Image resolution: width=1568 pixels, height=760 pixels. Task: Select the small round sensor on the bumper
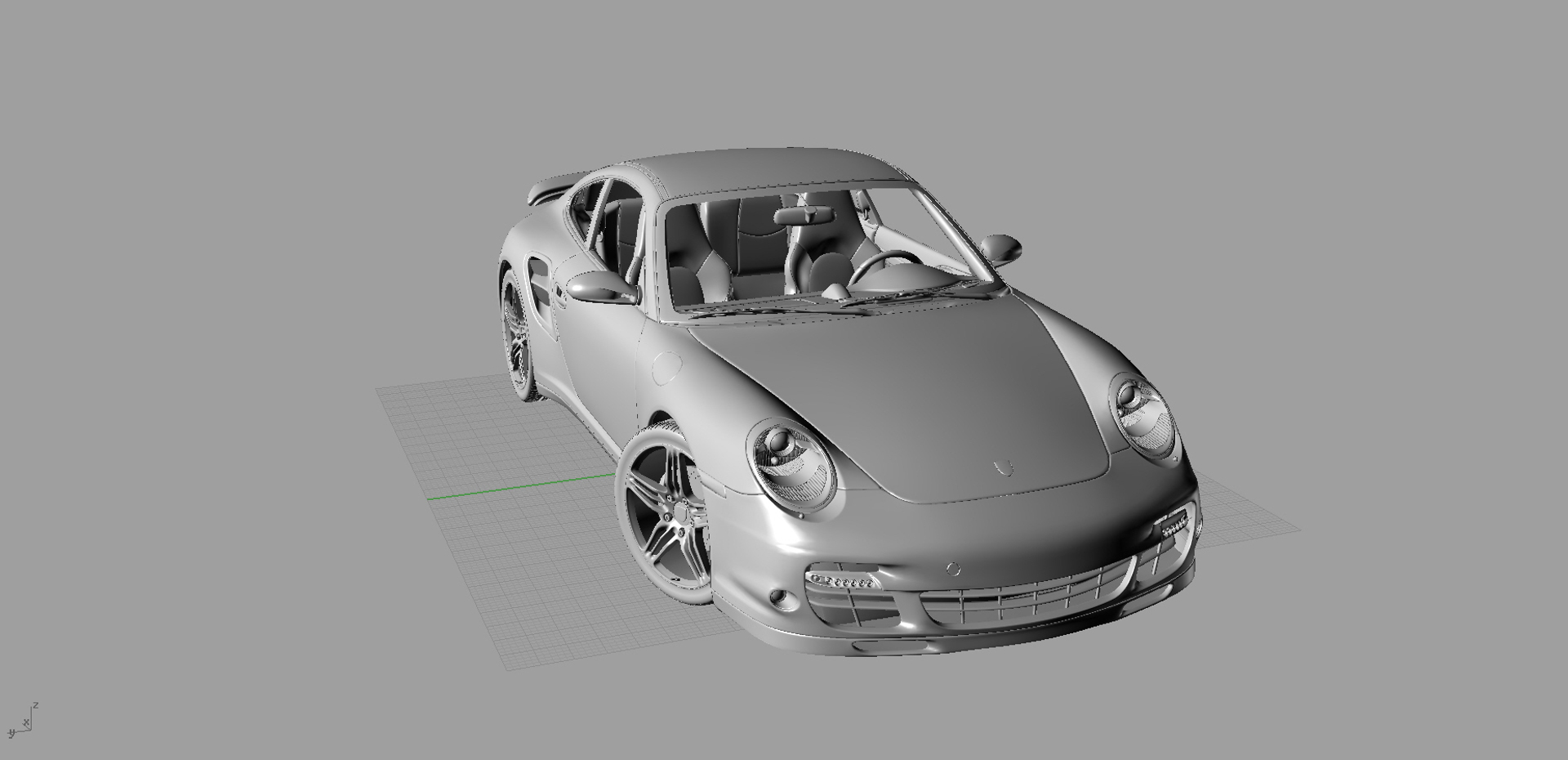(952, 569)
